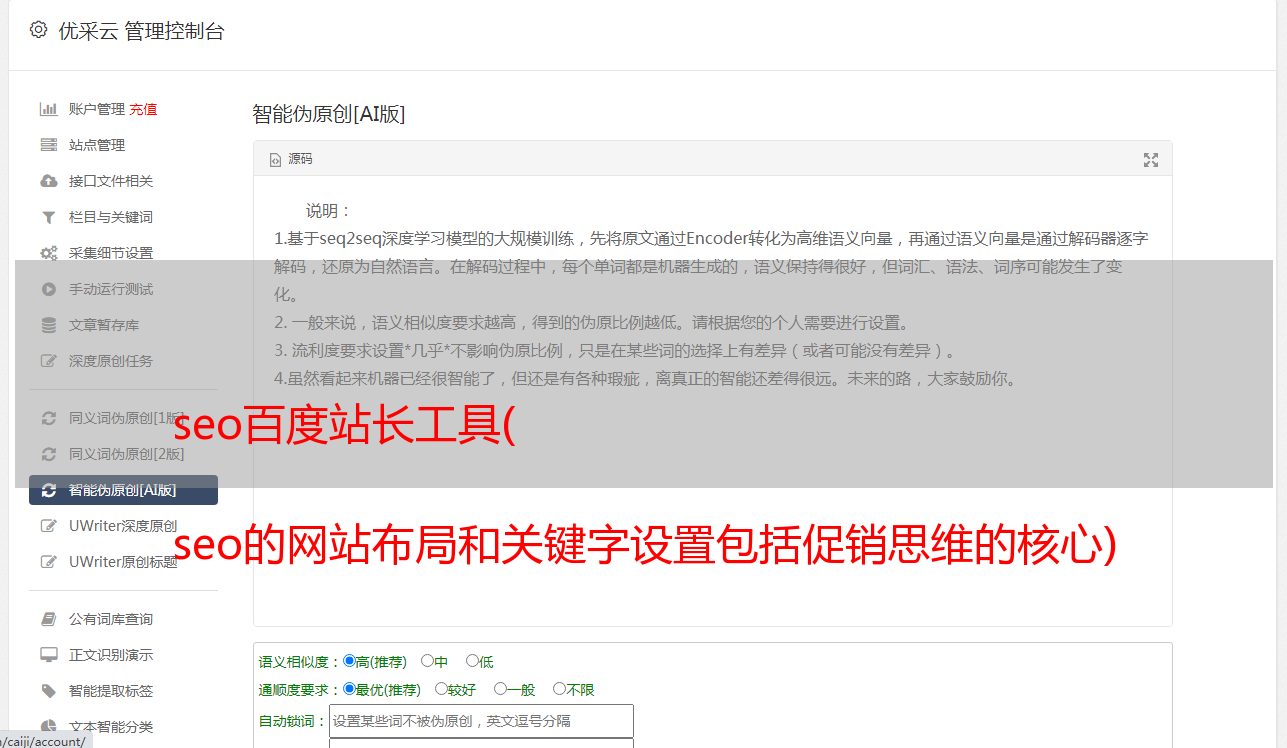
Task: Click the 栏目与关键词 filter funnel icon
Action: [48, 217]
